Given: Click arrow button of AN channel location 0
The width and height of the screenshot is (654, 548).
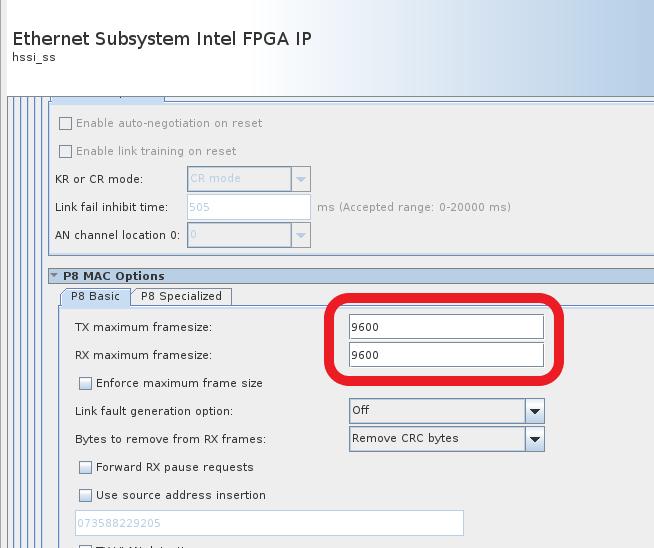Looking at the screenshot, I should [x=301, y=235].
